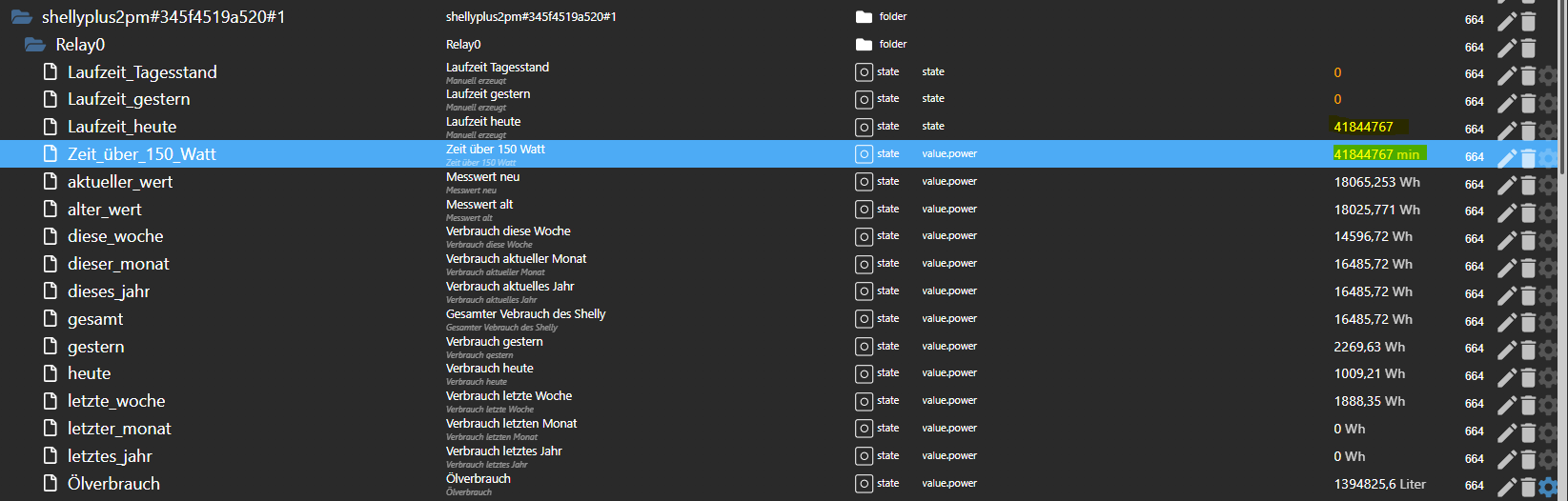This screenshot has width=1568, height=501.
Task: Delete the Relay0 folder
Action: (x=1528, y=49)
